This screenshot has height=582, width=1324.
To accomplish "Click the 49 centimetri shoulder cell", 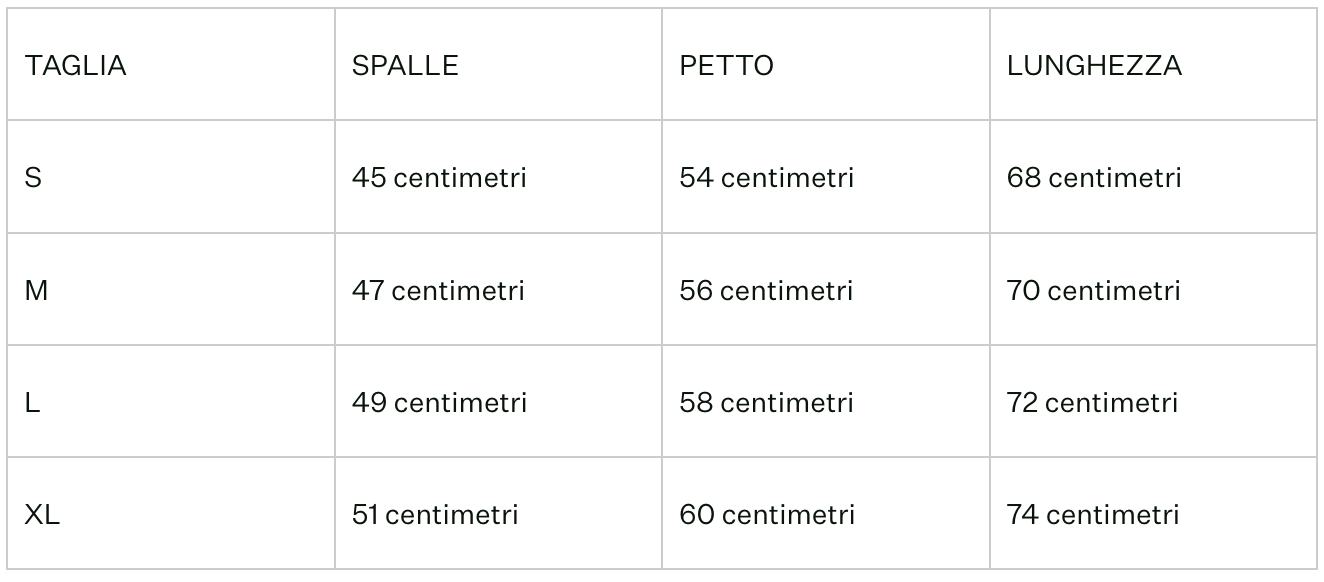I will (439, 403).
